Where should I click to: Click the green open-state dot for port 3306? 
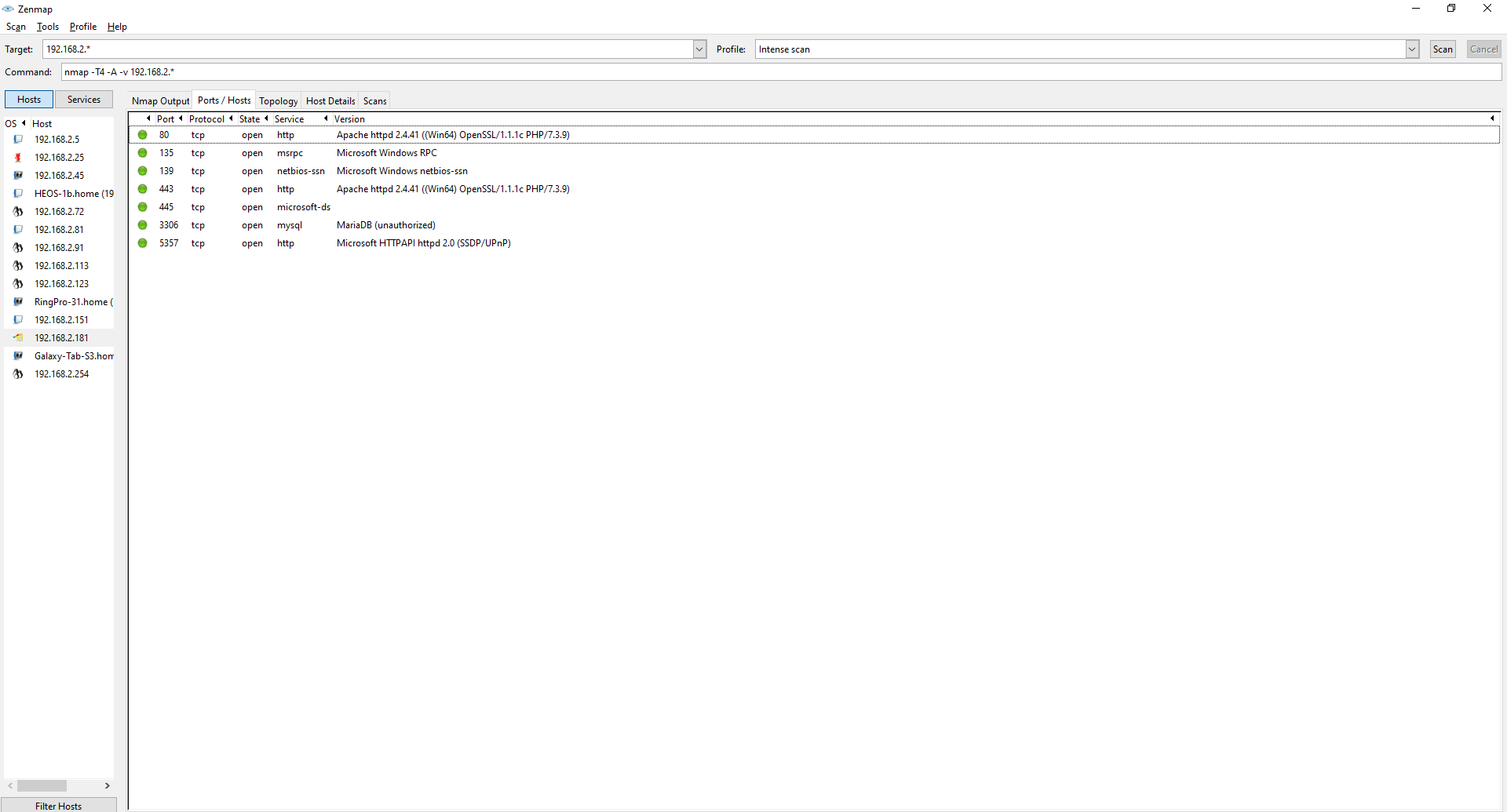click(x=143, y=225)
